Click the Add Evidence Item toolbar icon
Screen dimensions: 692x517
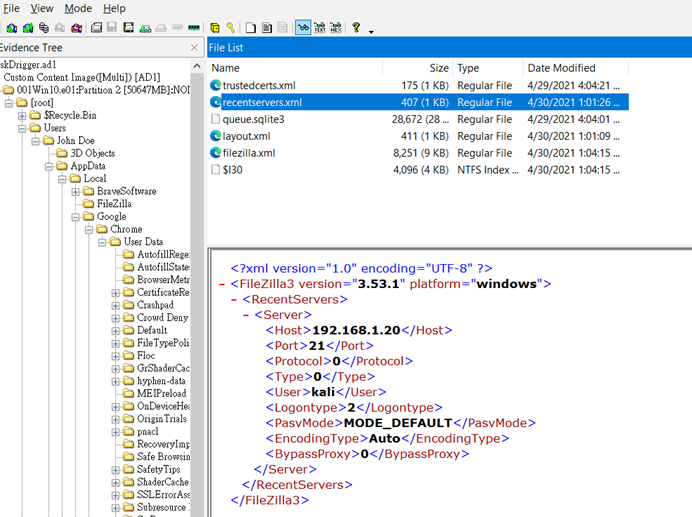(12, 28)
